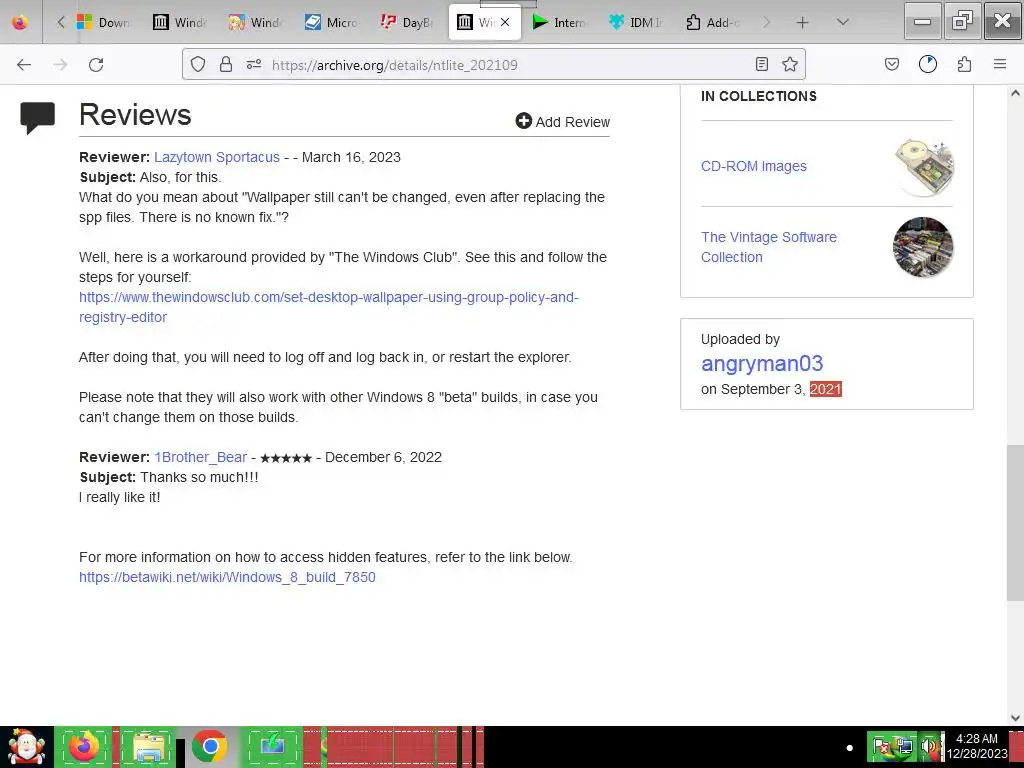This screenshot has width=1024, height=768.
Task: Click the CD-ROM Images thumbnail
Action: (923, 167)
